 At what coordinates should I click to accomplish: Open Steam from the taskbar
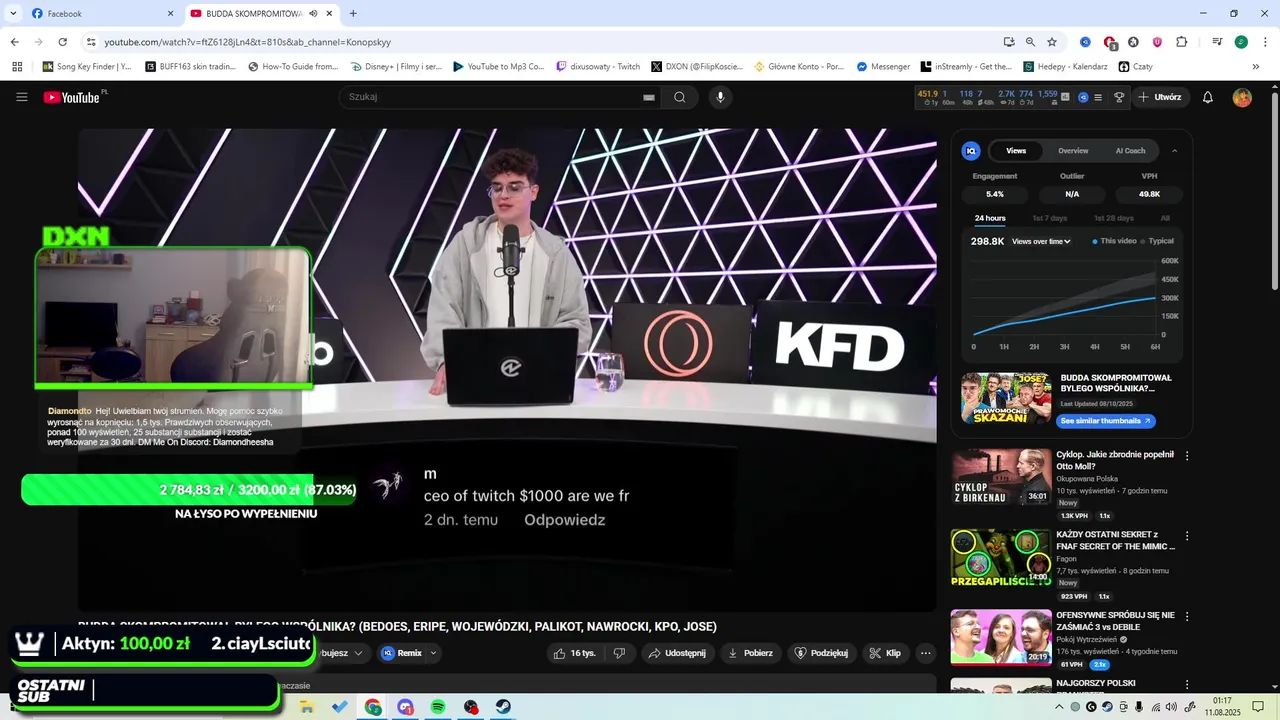pos(503,707)
